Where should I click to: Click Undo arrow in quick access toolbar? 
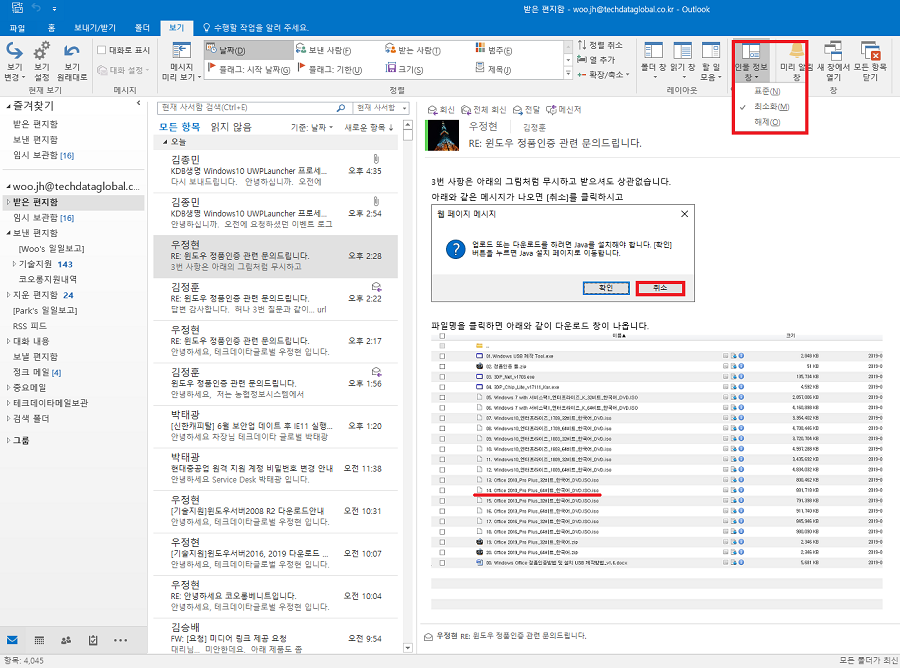[36, 8]
